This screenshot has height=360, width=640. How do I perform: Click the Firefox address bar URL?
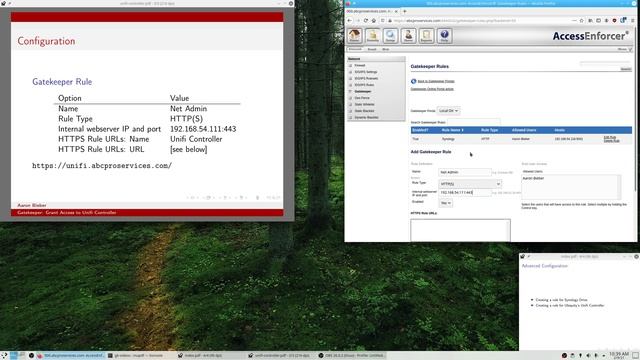pos(455,20)
